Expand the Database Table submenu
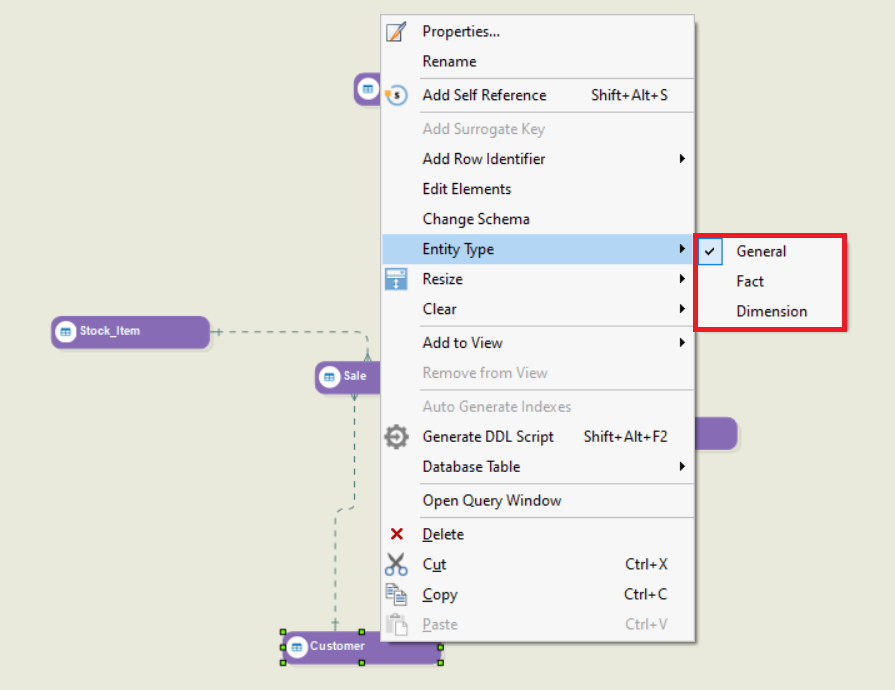Image resolution: width=895 pixels, height=690 pixels. [x=683, y=466]
